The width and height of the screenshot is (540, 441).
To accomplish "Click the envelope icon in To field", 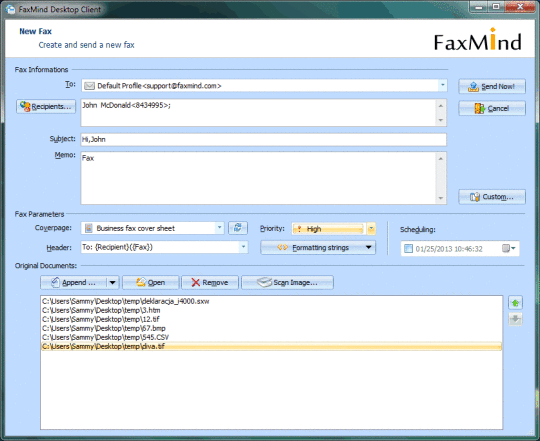I will 90,86.
